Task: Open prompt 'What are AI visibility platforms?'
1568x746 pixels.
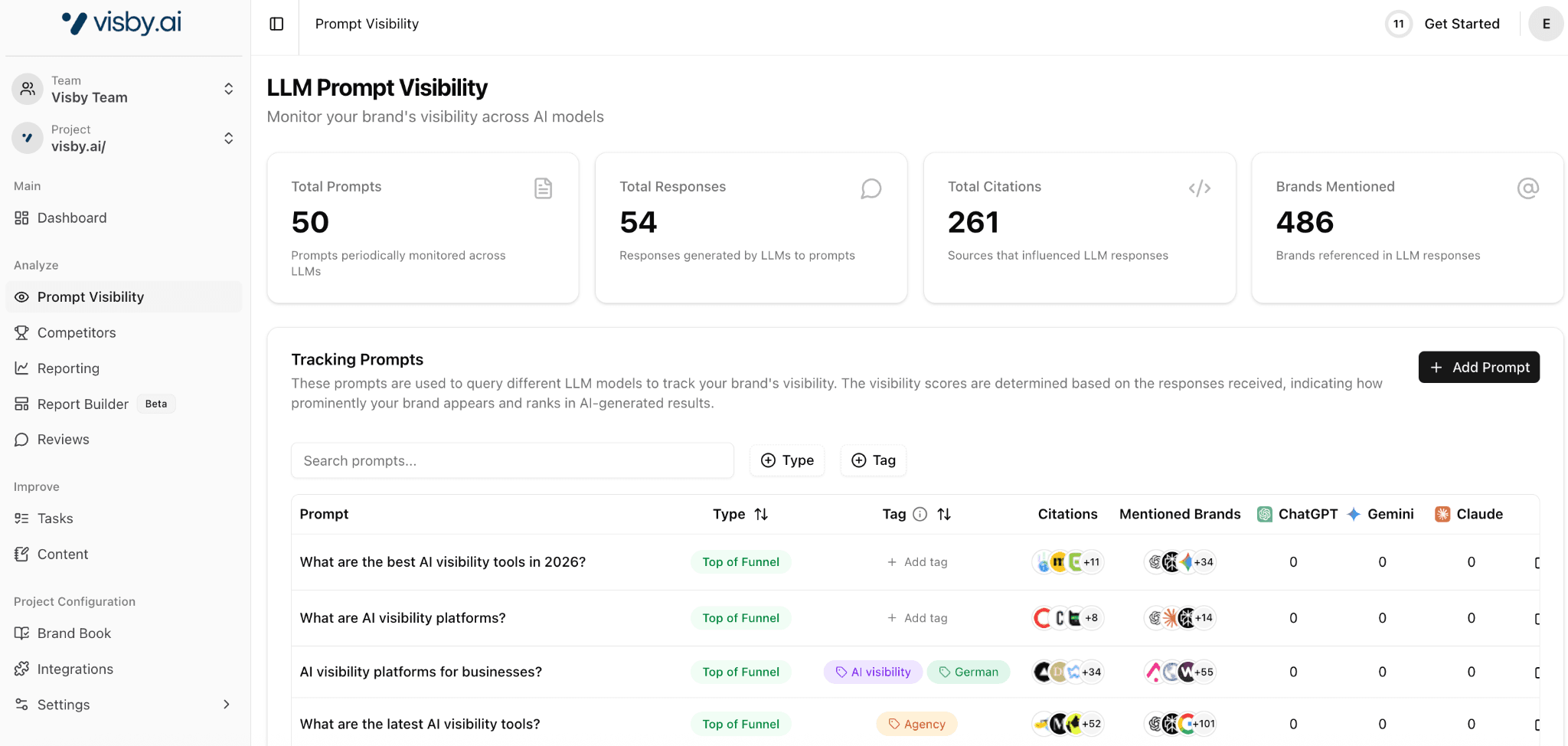Action: tap(403, 618)
